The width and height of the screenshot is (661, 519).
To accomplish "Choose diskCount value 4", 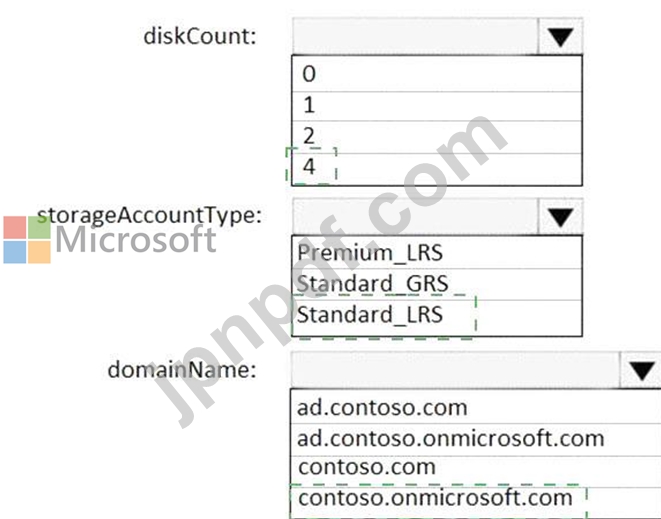I will point(437,169).
